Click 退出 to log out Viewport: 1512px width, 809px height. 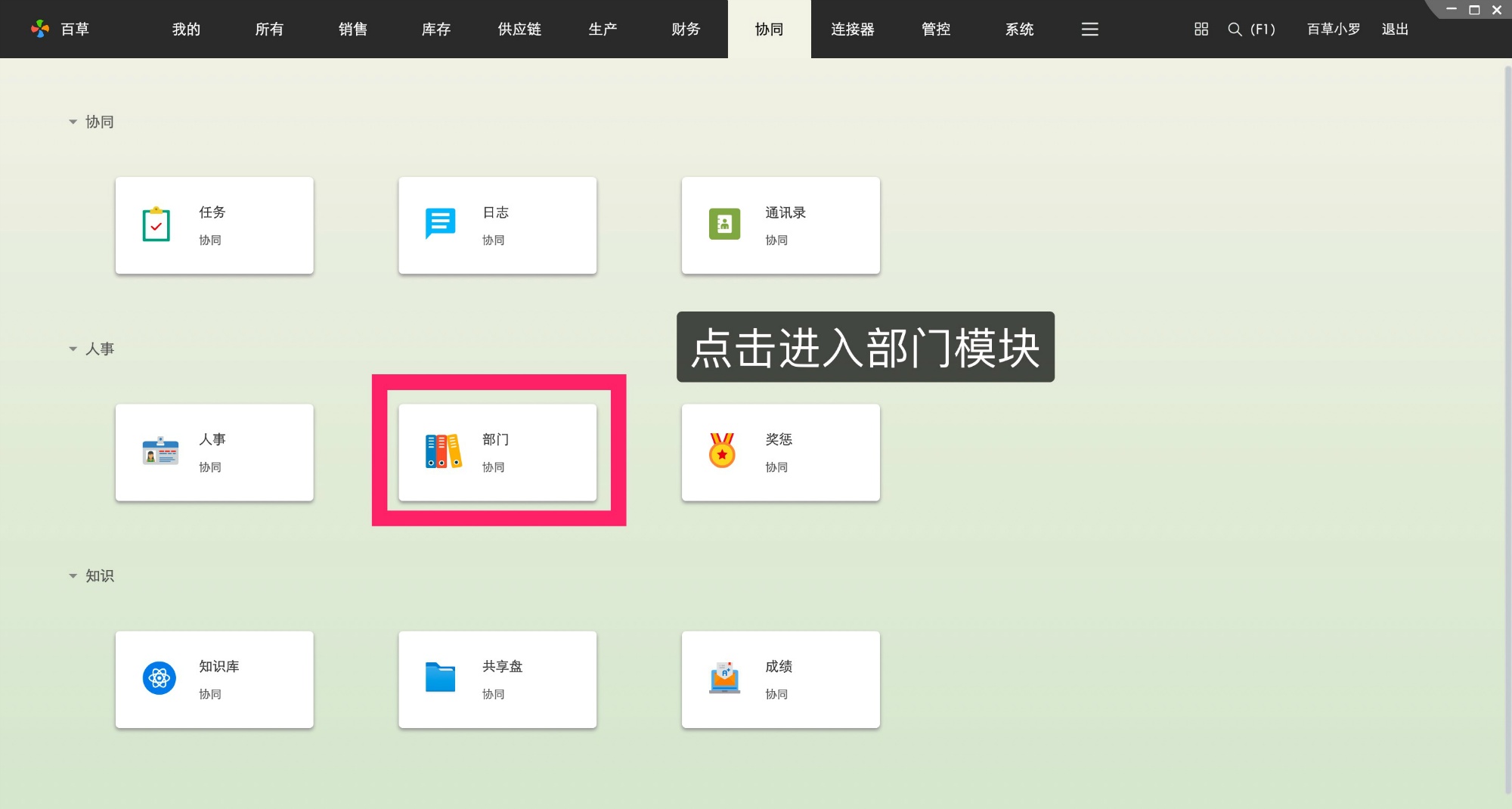pyautogui.click(x=1395, y=29)
